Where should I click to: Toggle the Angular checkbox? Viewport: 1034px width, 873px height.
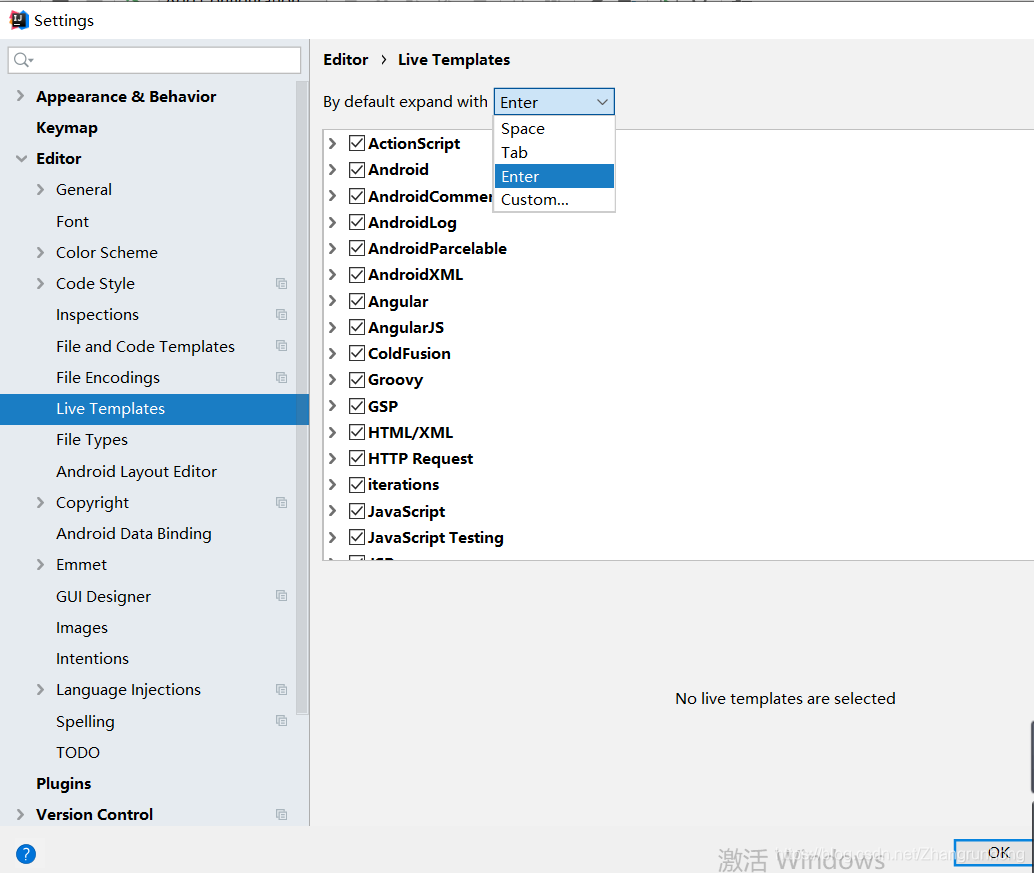[x=357, y=301]
